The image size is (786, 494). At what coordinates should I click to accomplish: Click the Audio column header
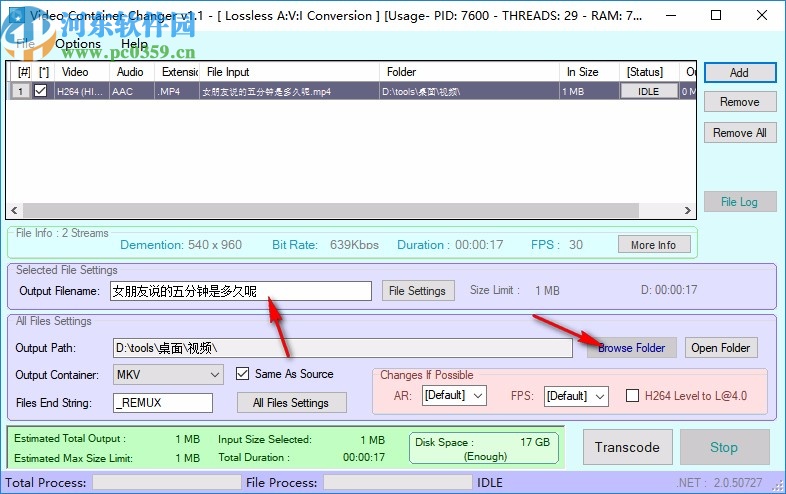click(x=132, y=72)
